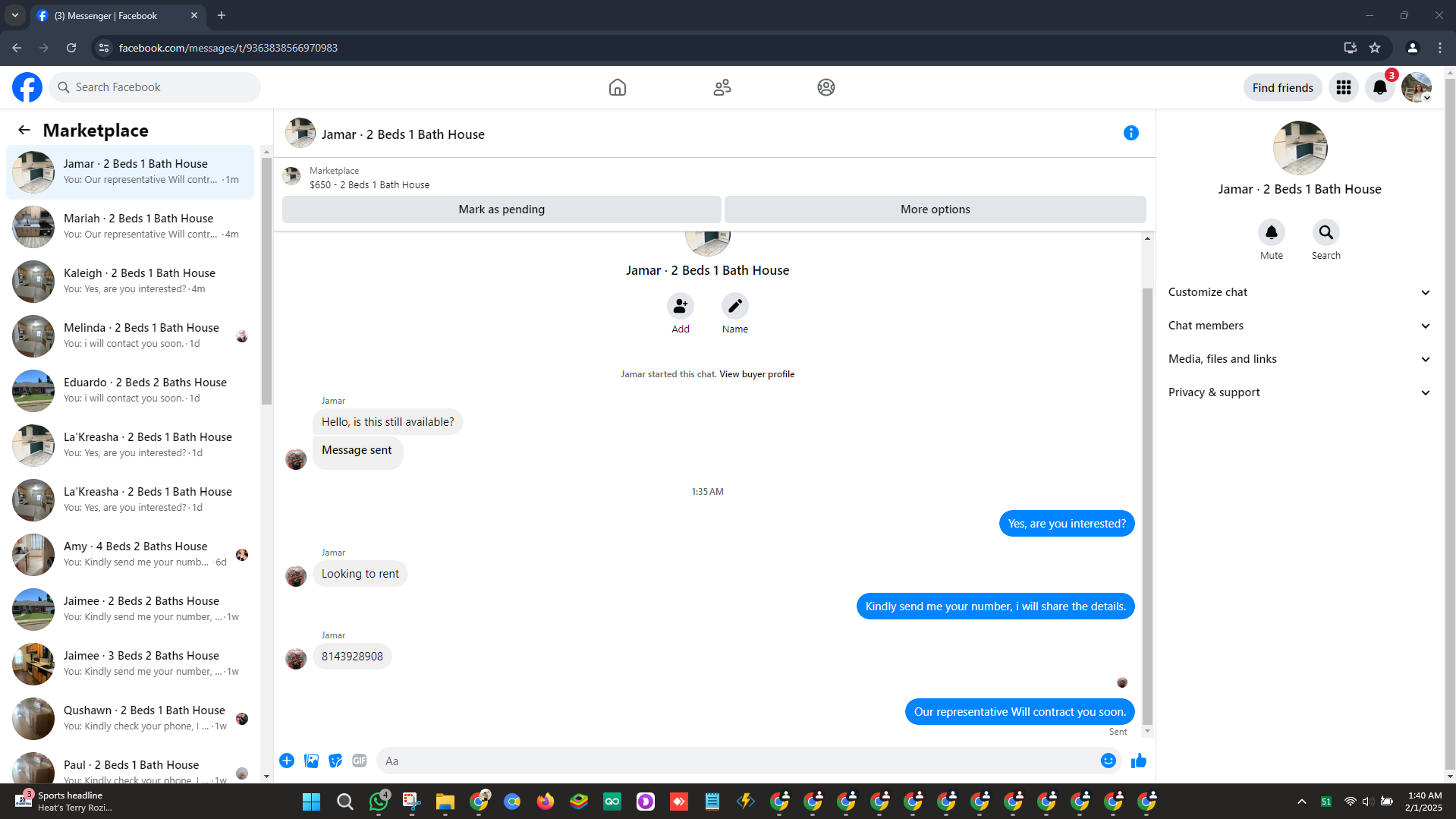The height and width of the screenshot is (819, 1456).
Task: Expand Chat members section
Action: [1300, 326]
